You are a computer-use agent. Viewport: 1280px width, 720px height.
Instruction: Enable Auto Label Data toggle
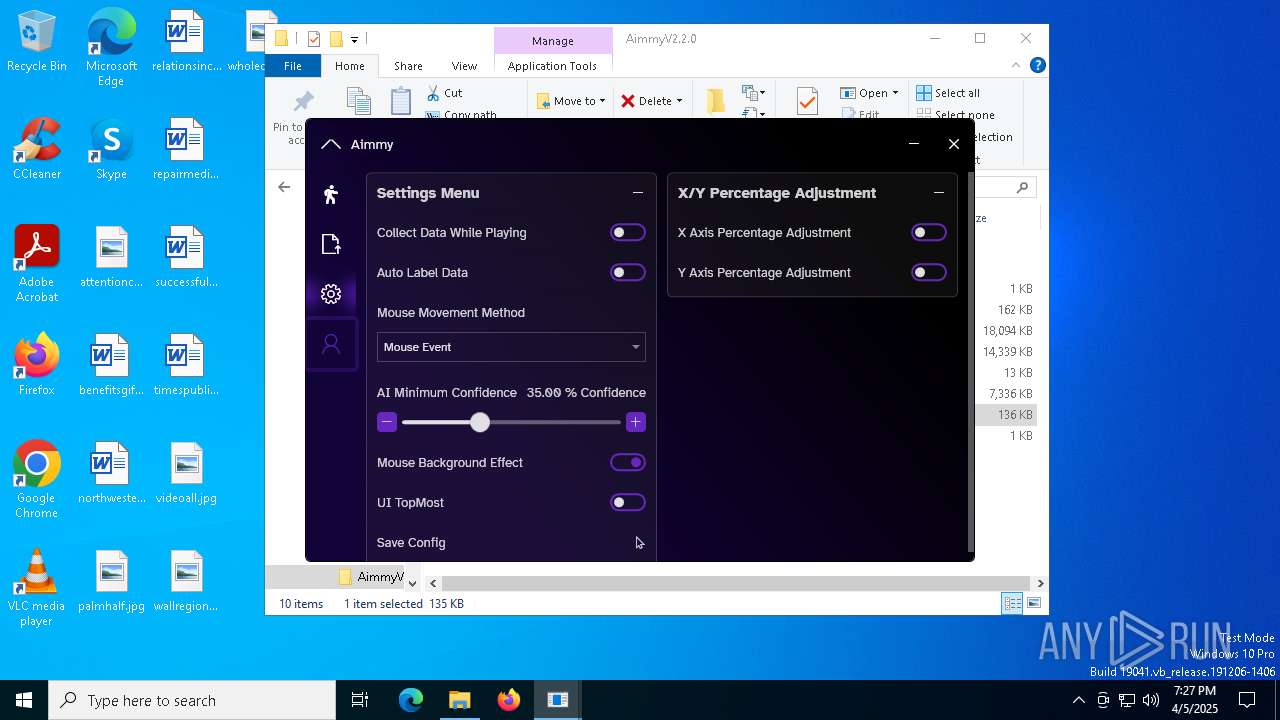628,272
